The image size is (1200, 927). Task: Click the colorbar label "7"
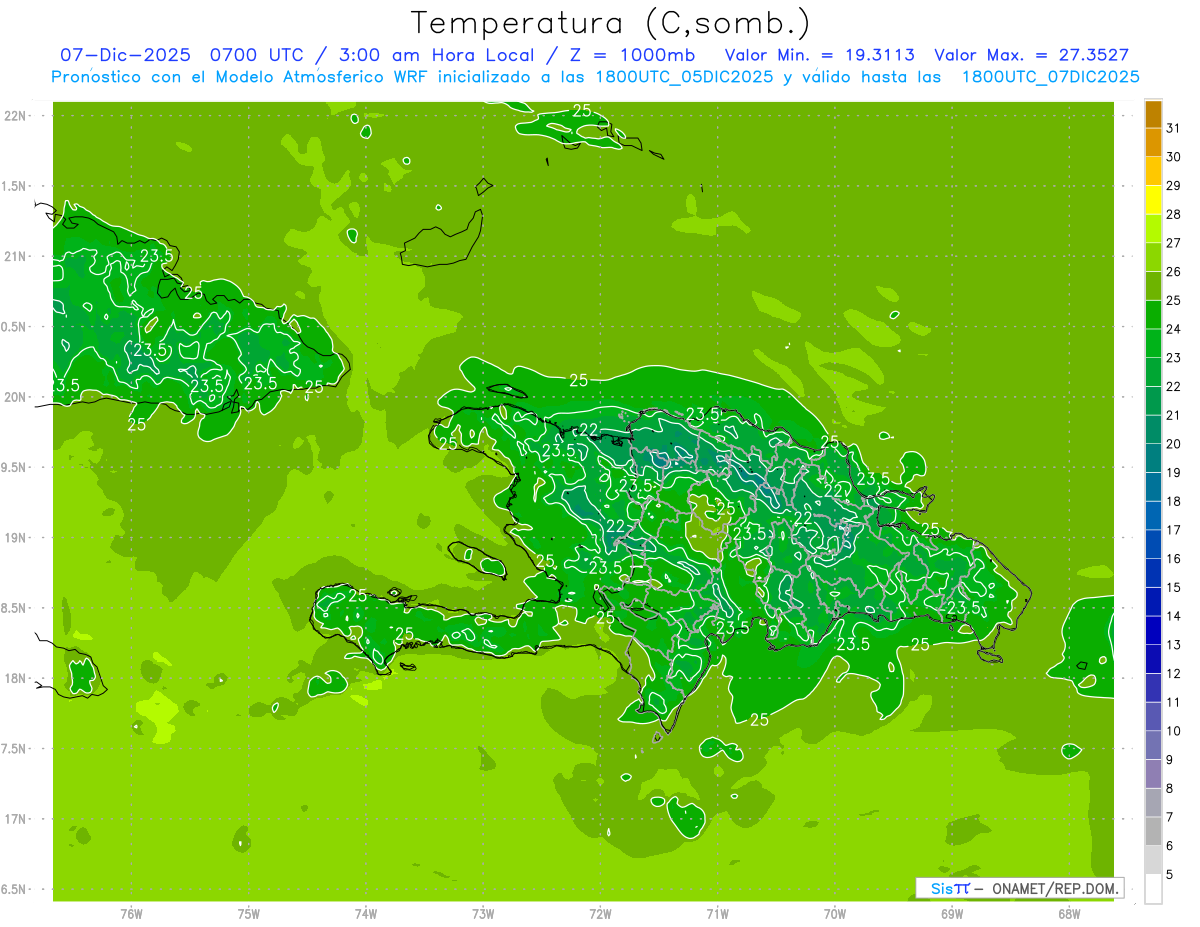(1170, 817)
